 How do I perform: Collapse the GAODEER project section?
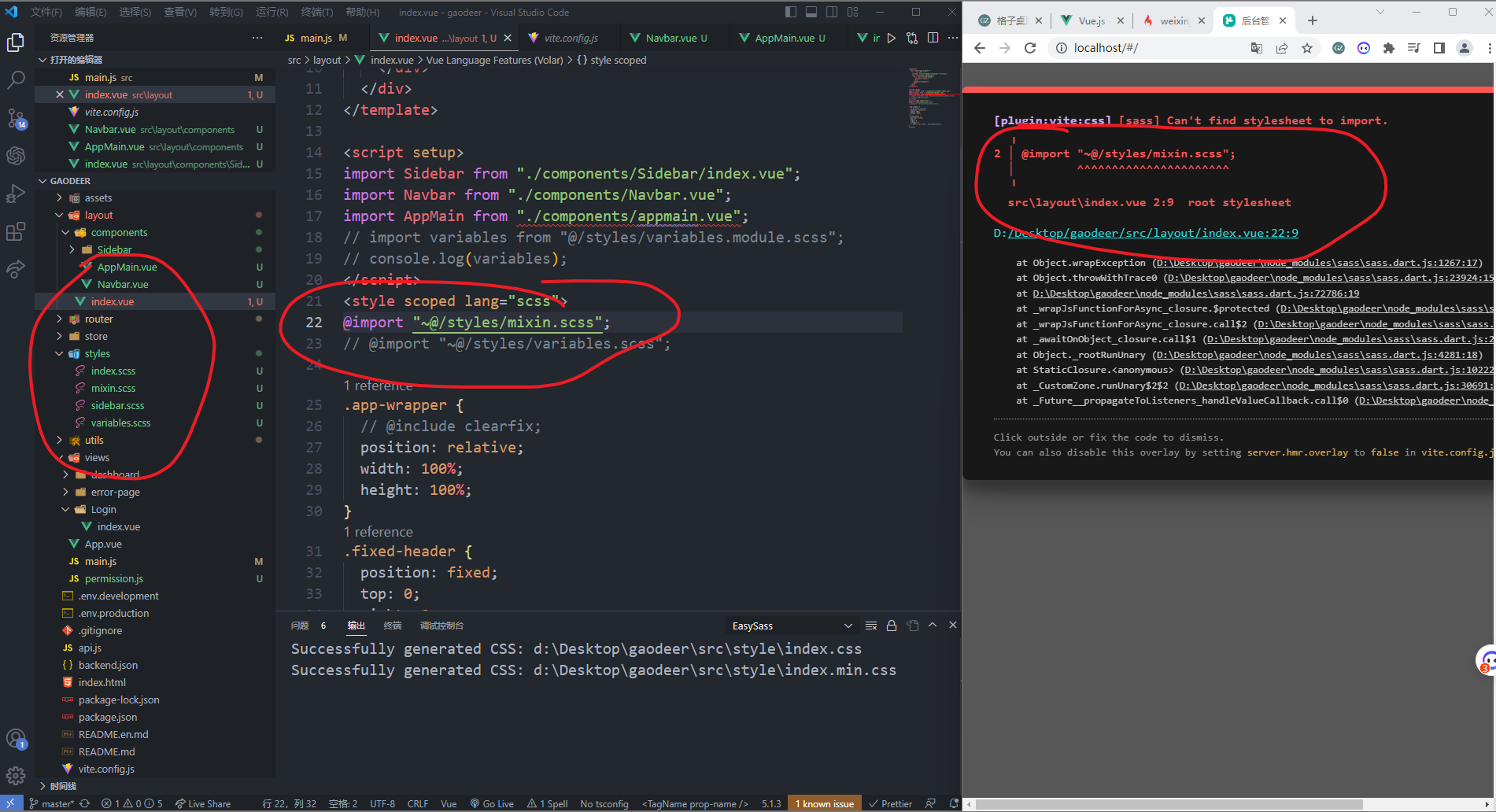point(42,181)
